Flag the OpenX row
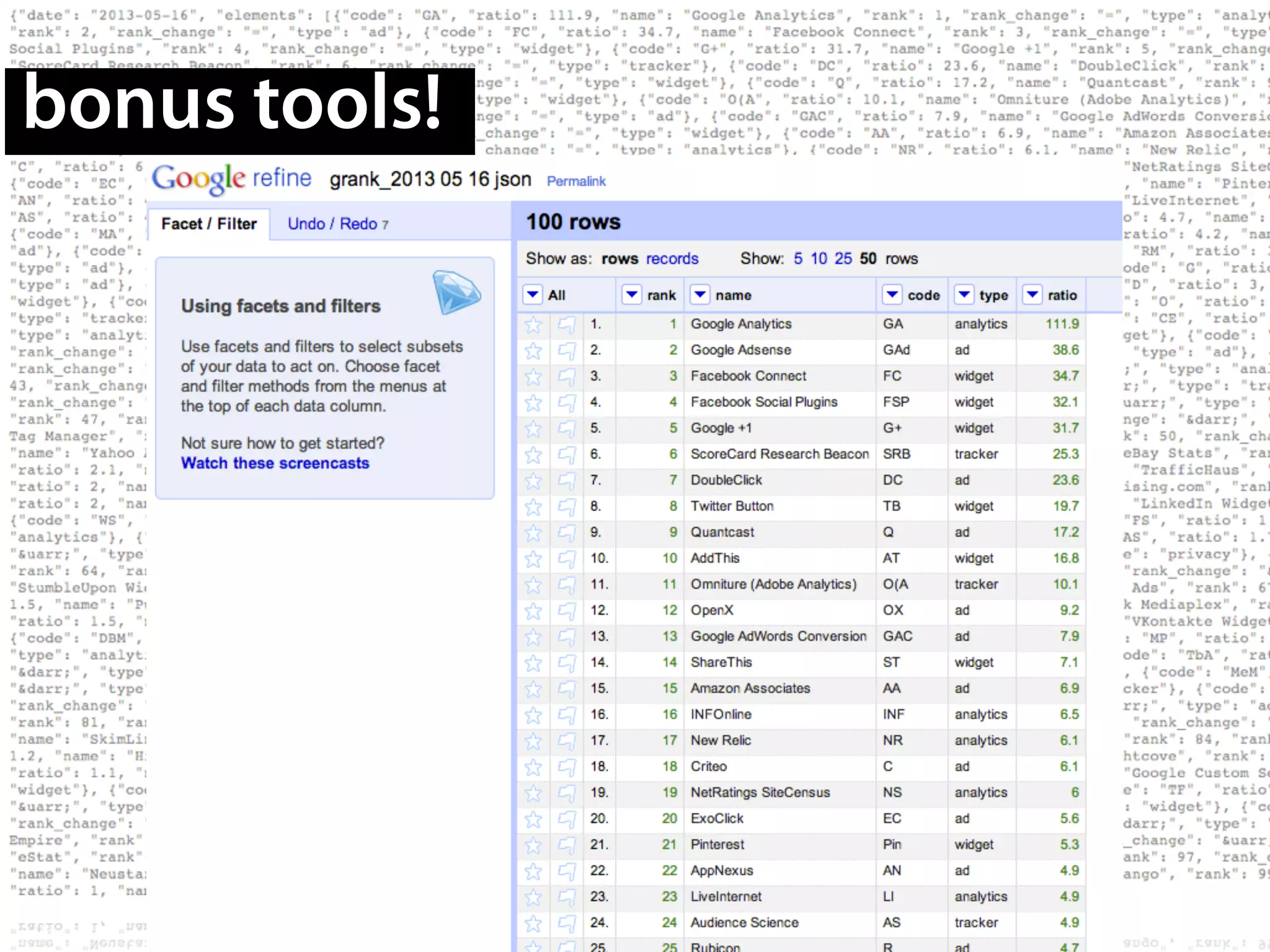 point(566,611)
